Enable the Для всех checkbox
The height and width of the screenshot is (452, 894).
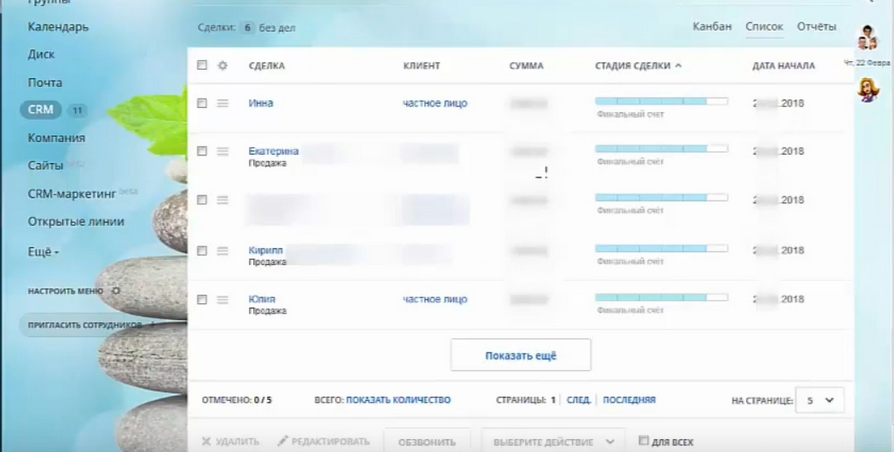pos(644,441)
